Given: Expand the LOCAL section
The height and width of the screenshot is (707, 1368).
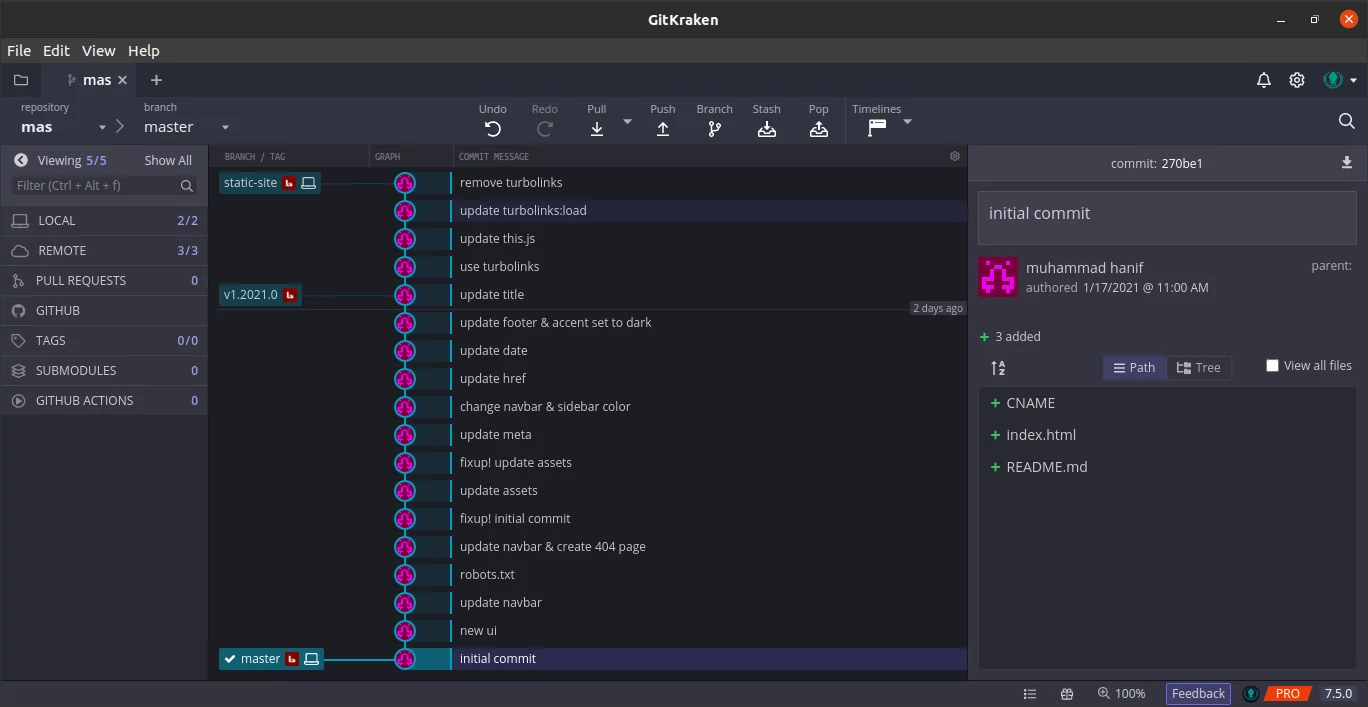Looking at the screenshot, I should [104, 221].
